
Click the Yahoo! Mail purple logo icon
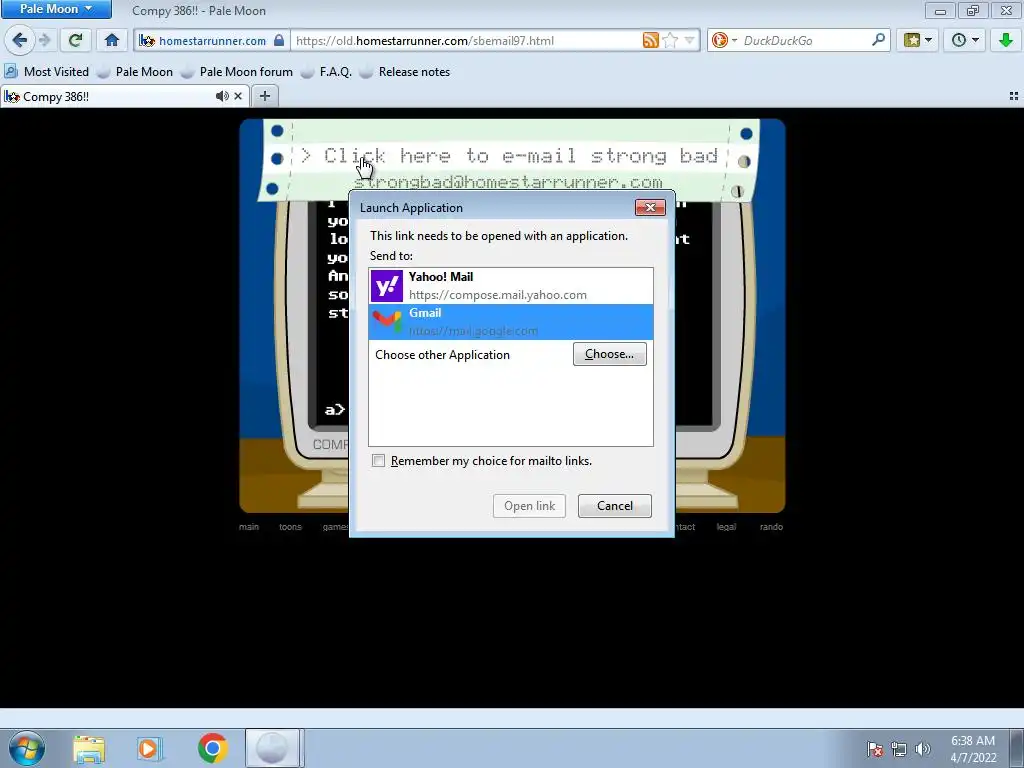click(x=387, y=286)
